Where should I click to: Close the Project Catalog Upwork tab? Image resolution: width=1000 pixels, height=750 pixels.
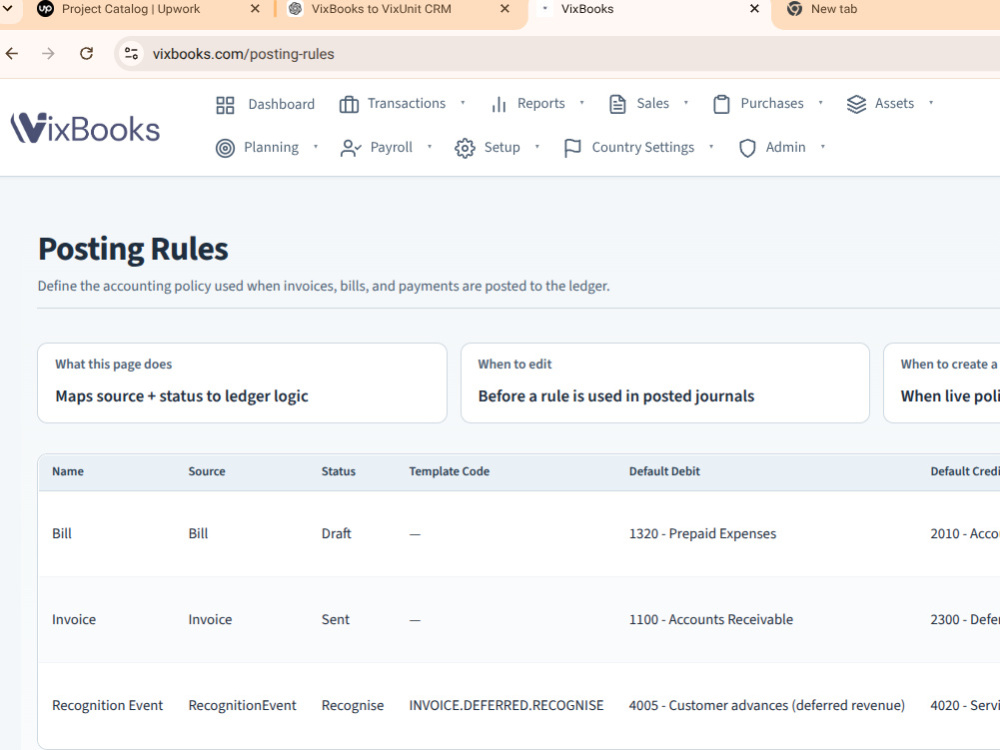(x=255, y=9)
